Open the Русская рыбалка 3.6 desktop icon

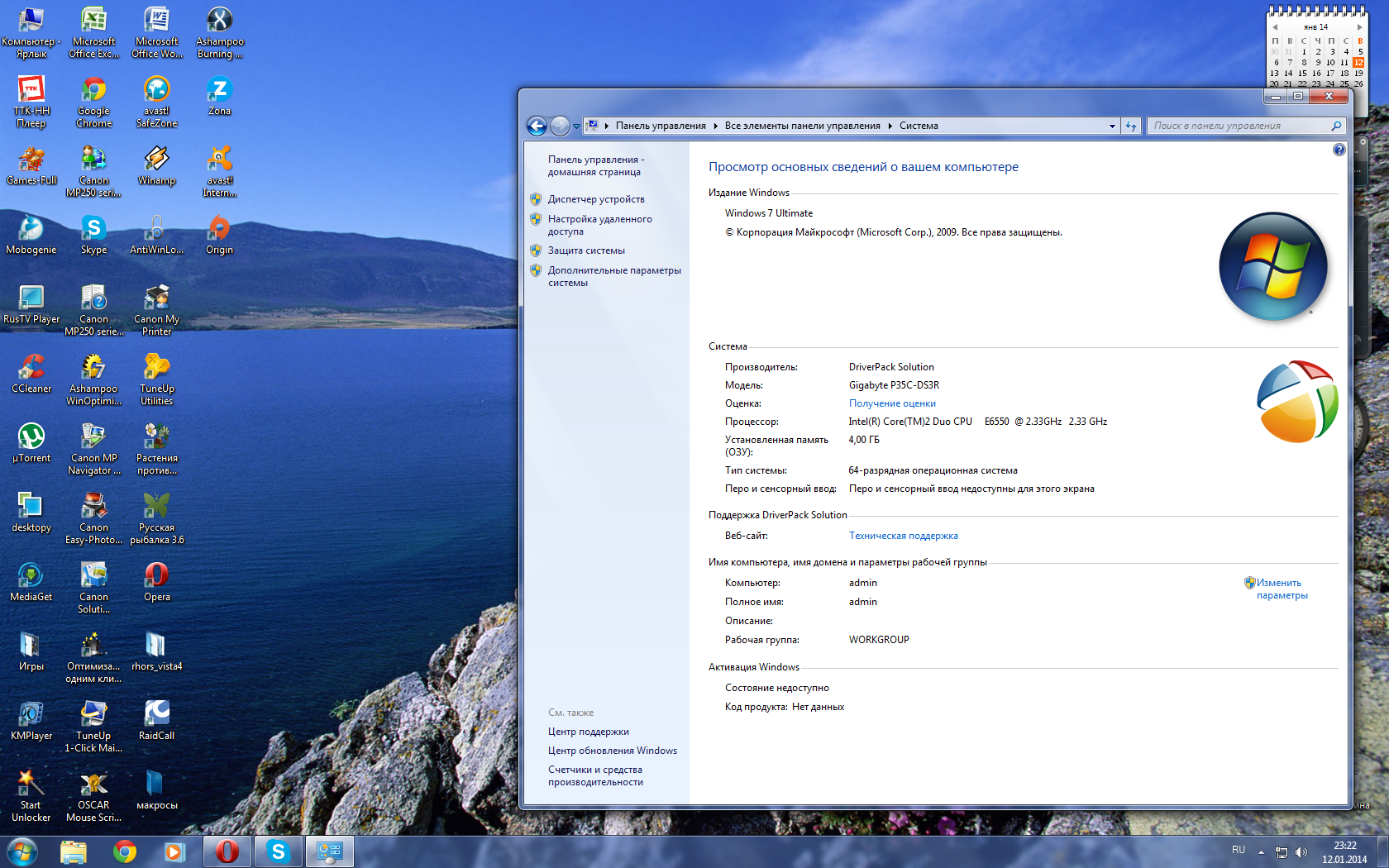tap(156, 519)
